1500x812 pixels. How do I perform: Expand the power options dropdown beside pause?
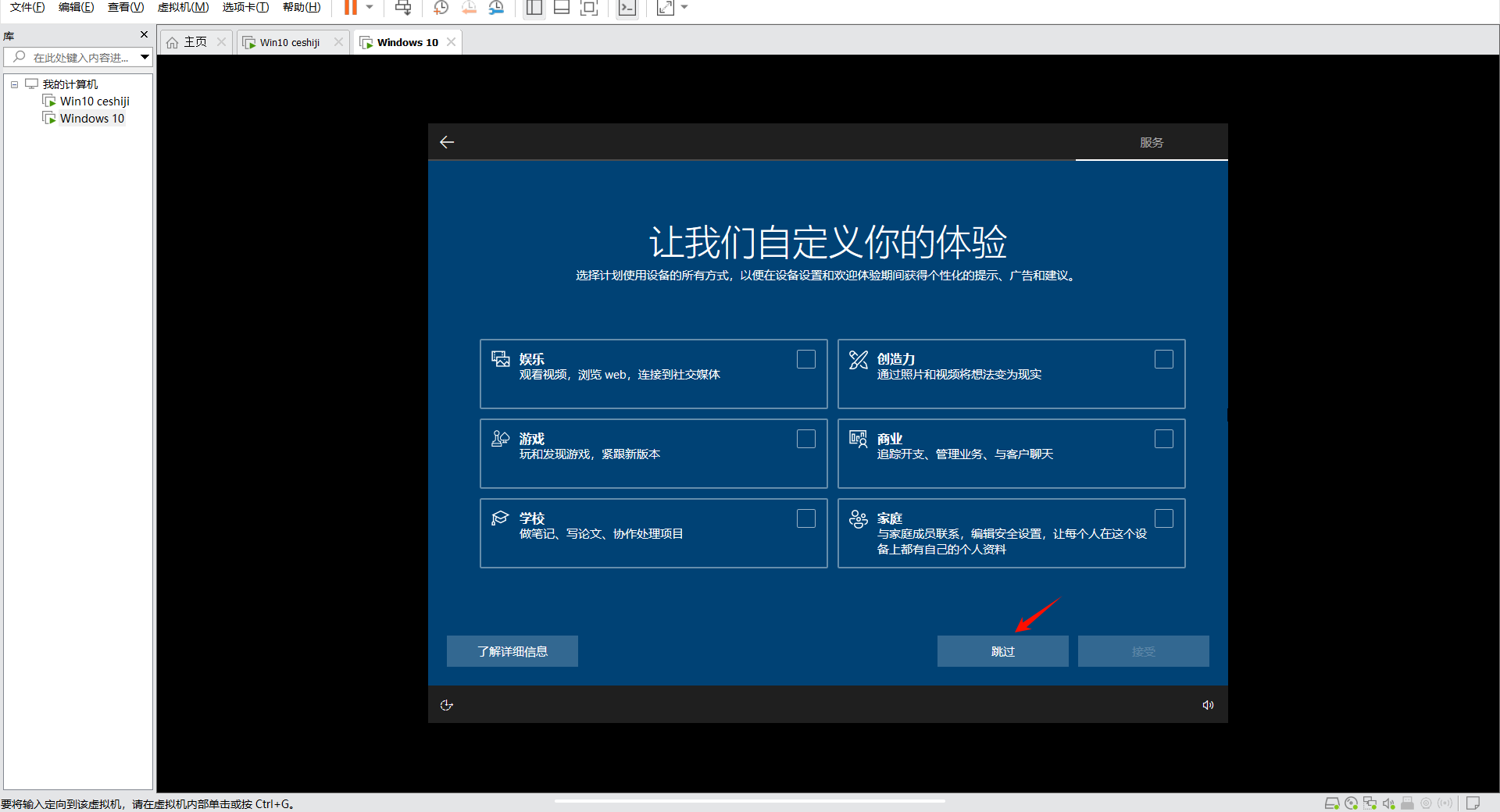pos(370,8)
